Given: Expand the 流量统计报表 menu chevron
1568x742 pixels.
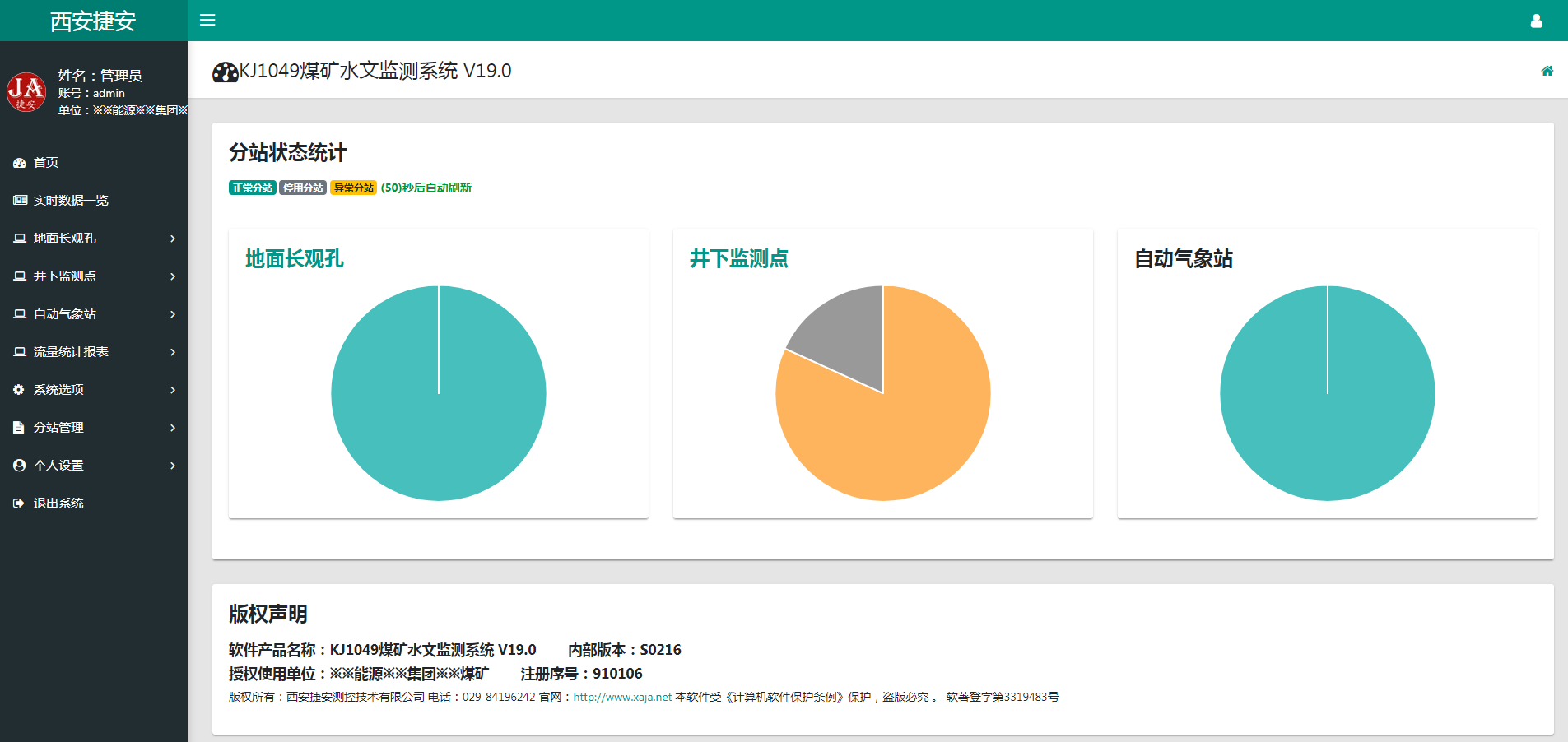Looking at the screenshot, I should pos(173,352).
